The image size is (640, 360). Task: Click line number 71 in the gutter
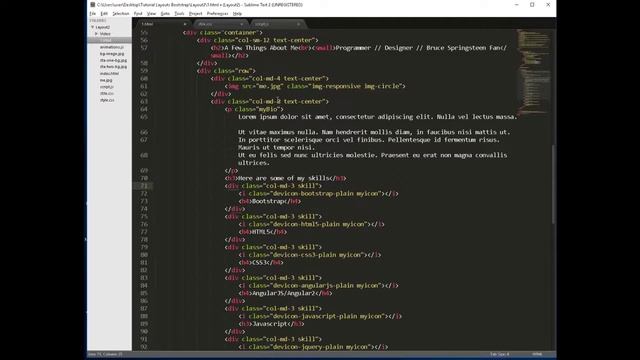[x=144, y=186]
